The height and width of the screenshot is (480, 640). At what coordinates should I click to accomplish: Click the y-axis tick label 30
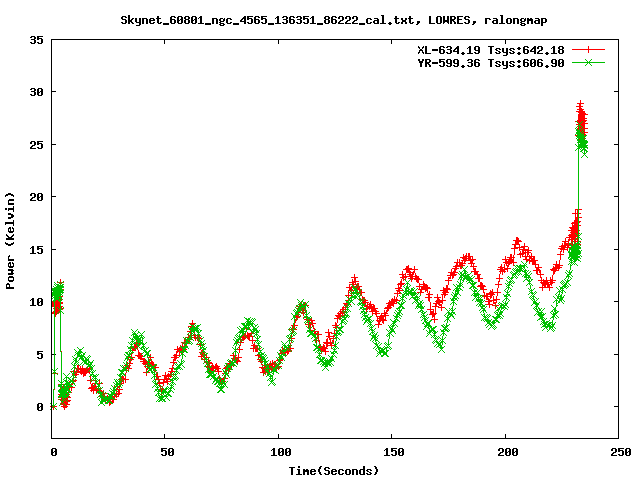[36, 92]
